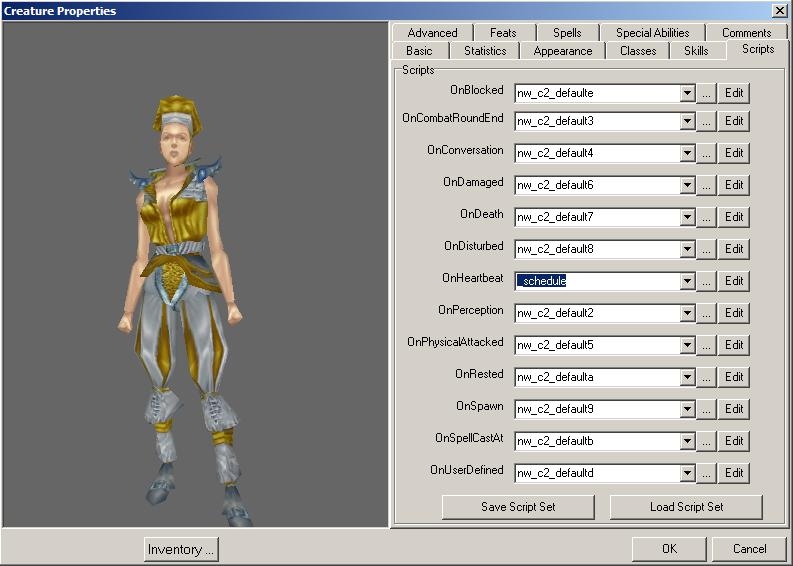Image resolution: width=793 pixels, height=566 pixels.
Task: Edit the OnCombatRoundEnd script
Action: pos(734,121)
